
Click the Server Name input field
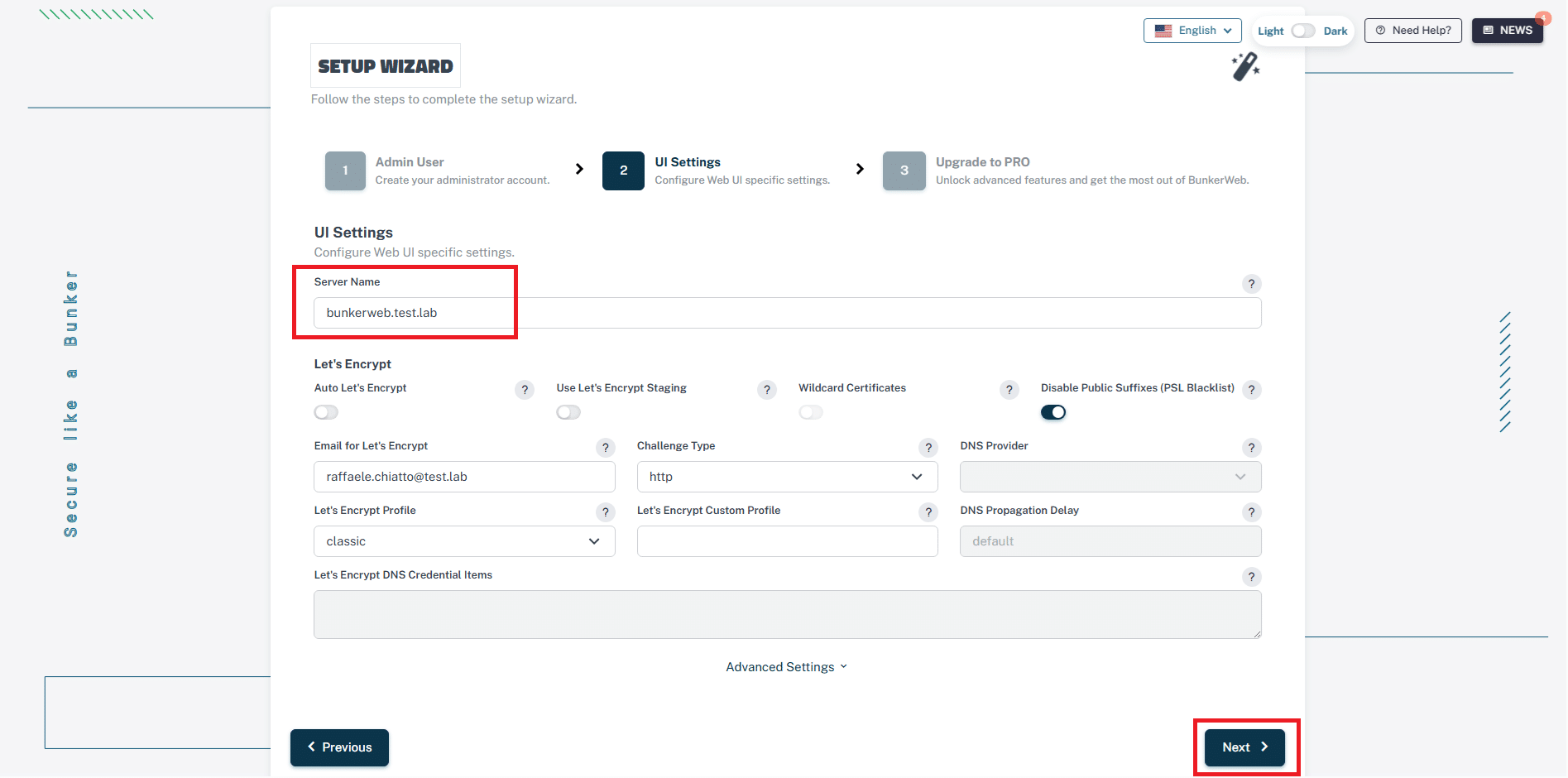786,313
